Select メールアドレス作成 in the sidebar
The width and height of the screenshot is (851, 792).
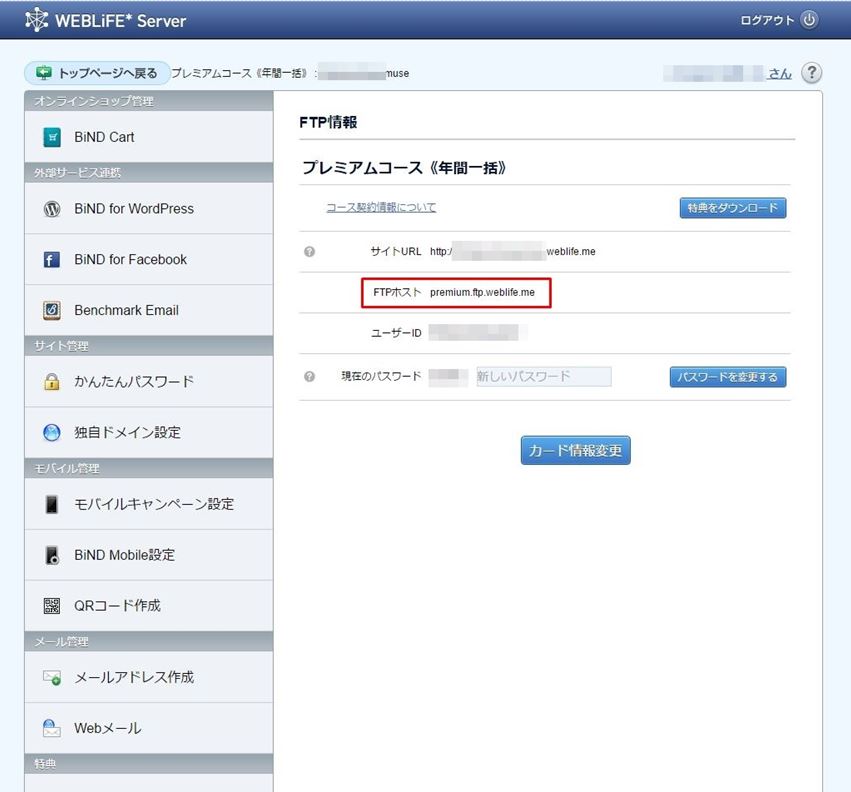pyautogui.click(x=149, y=677)
